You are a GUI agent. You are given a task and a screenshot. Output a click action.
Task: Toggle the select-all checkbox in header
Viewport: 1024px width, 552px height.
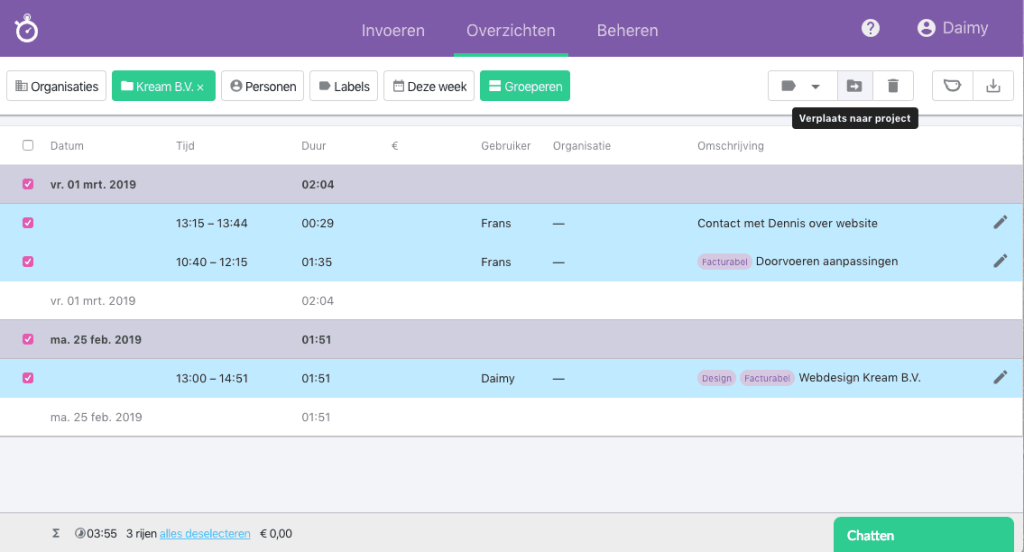point(28,146)
